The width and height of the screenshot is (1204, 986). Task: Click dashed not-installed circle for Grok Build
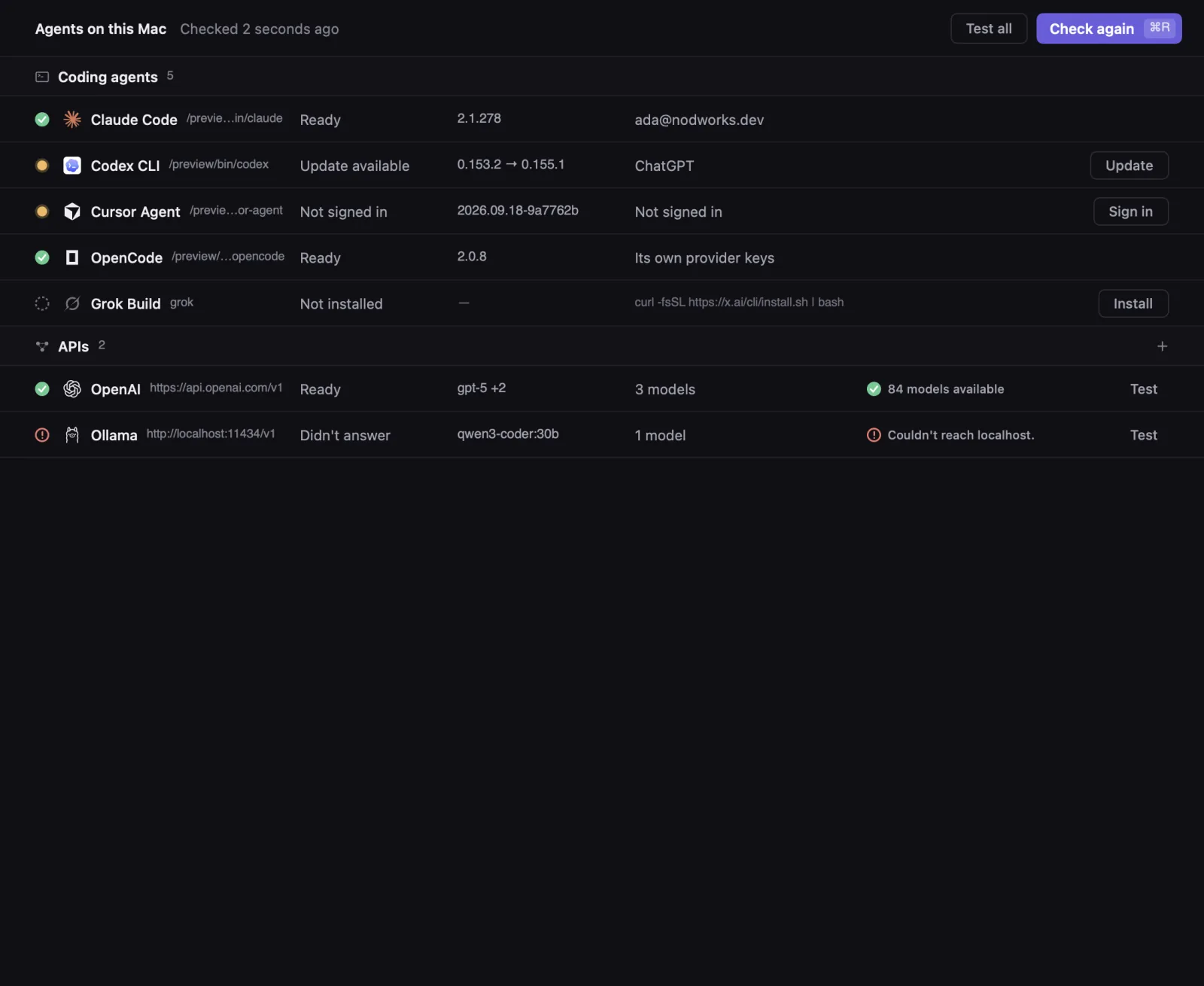(x=42, y=303)
